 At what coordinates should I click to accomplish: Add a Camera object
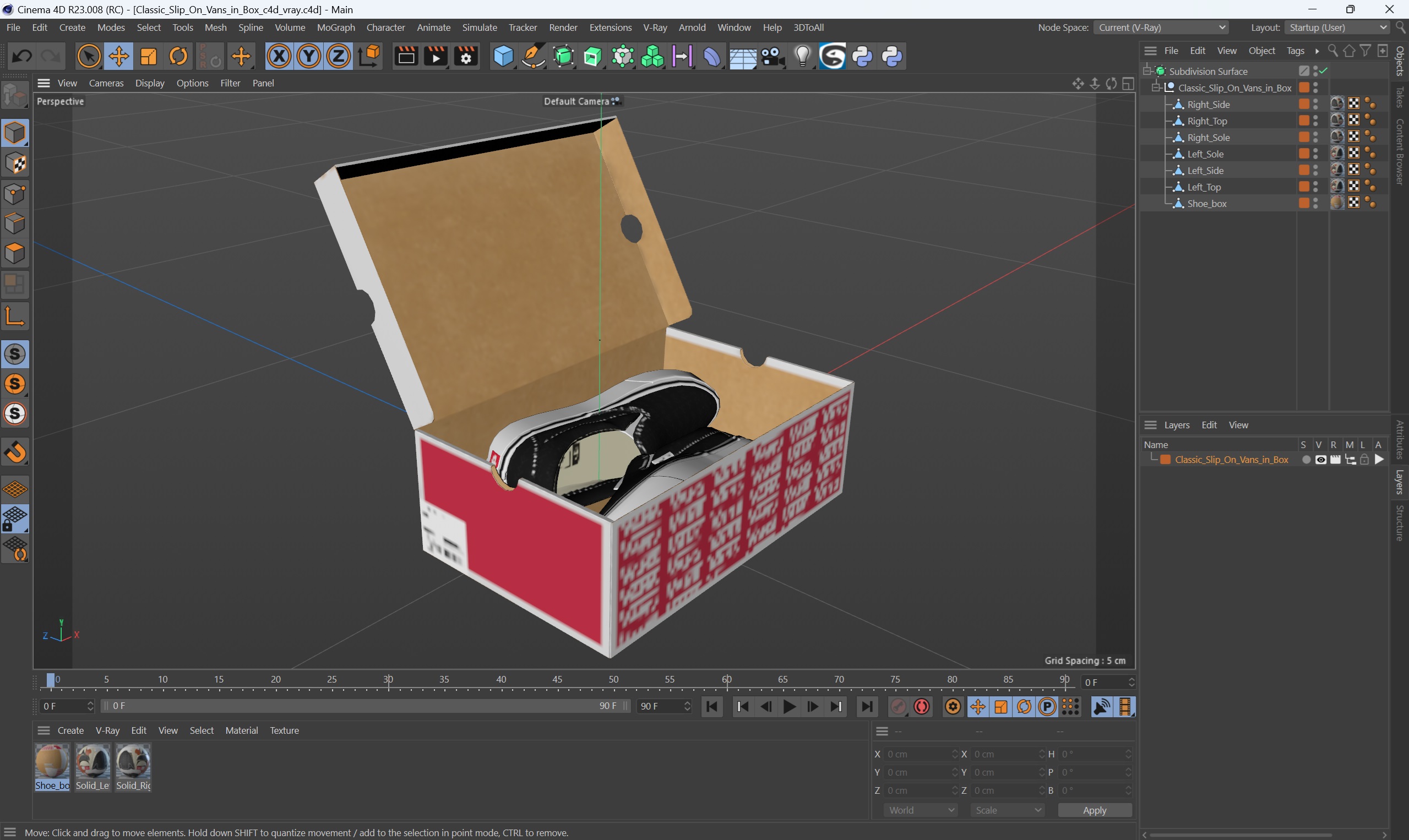tap(772, 56)
